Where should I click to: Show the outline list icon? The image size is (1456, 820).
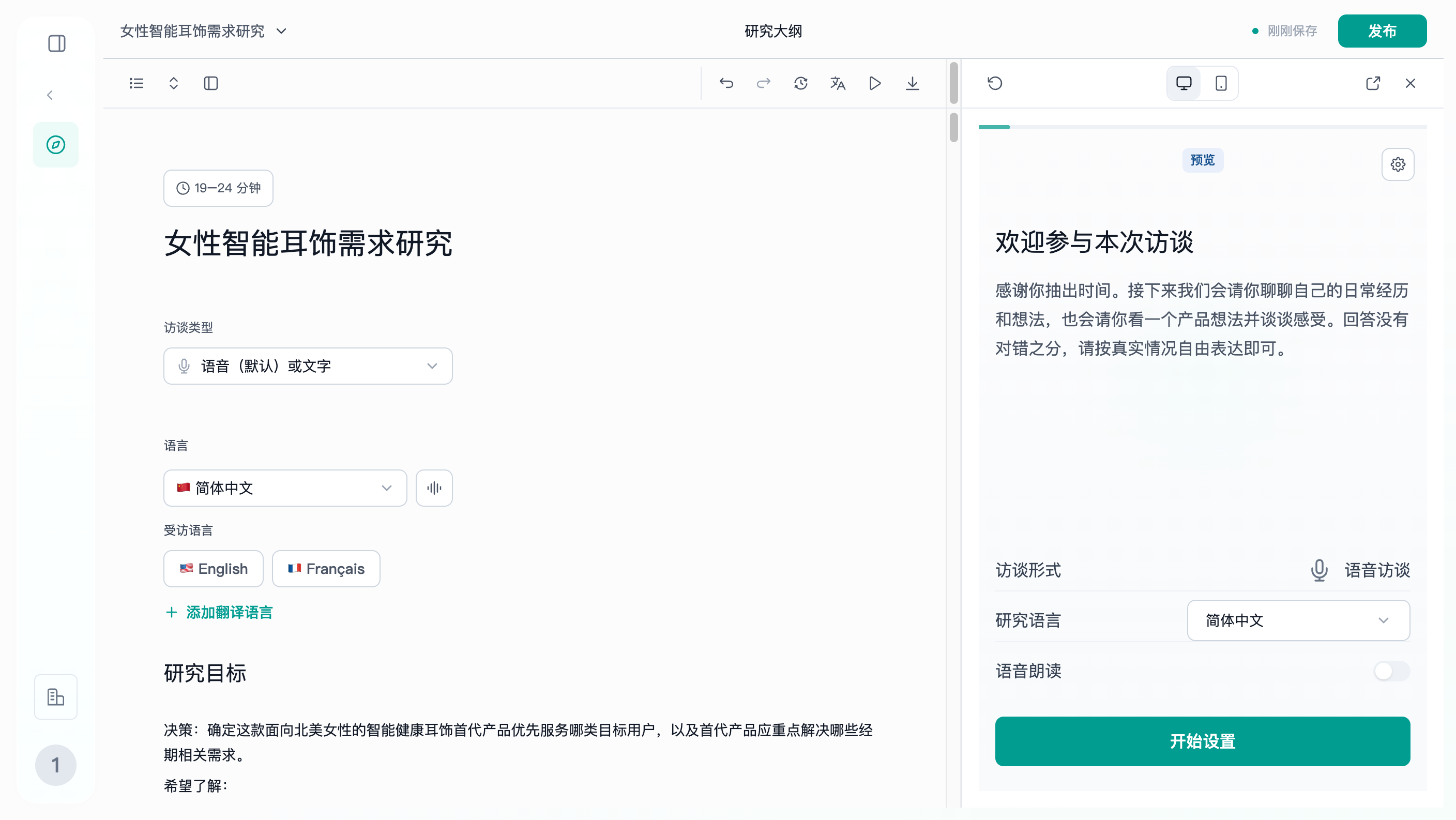pyautogui.click(x=136, y=84)
